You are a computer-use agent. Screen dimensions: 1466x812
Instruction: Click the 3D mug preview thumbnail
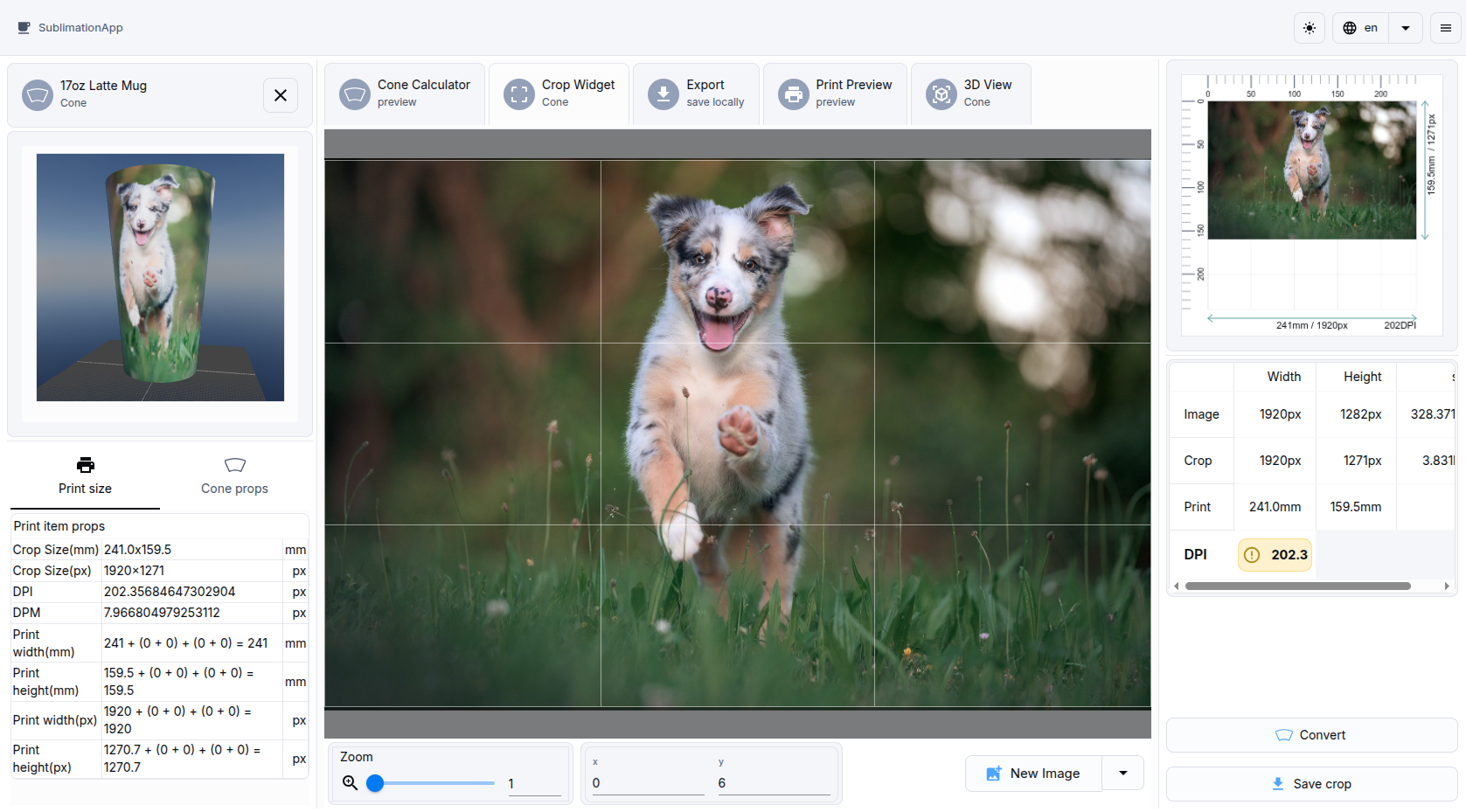pos(160,278)
